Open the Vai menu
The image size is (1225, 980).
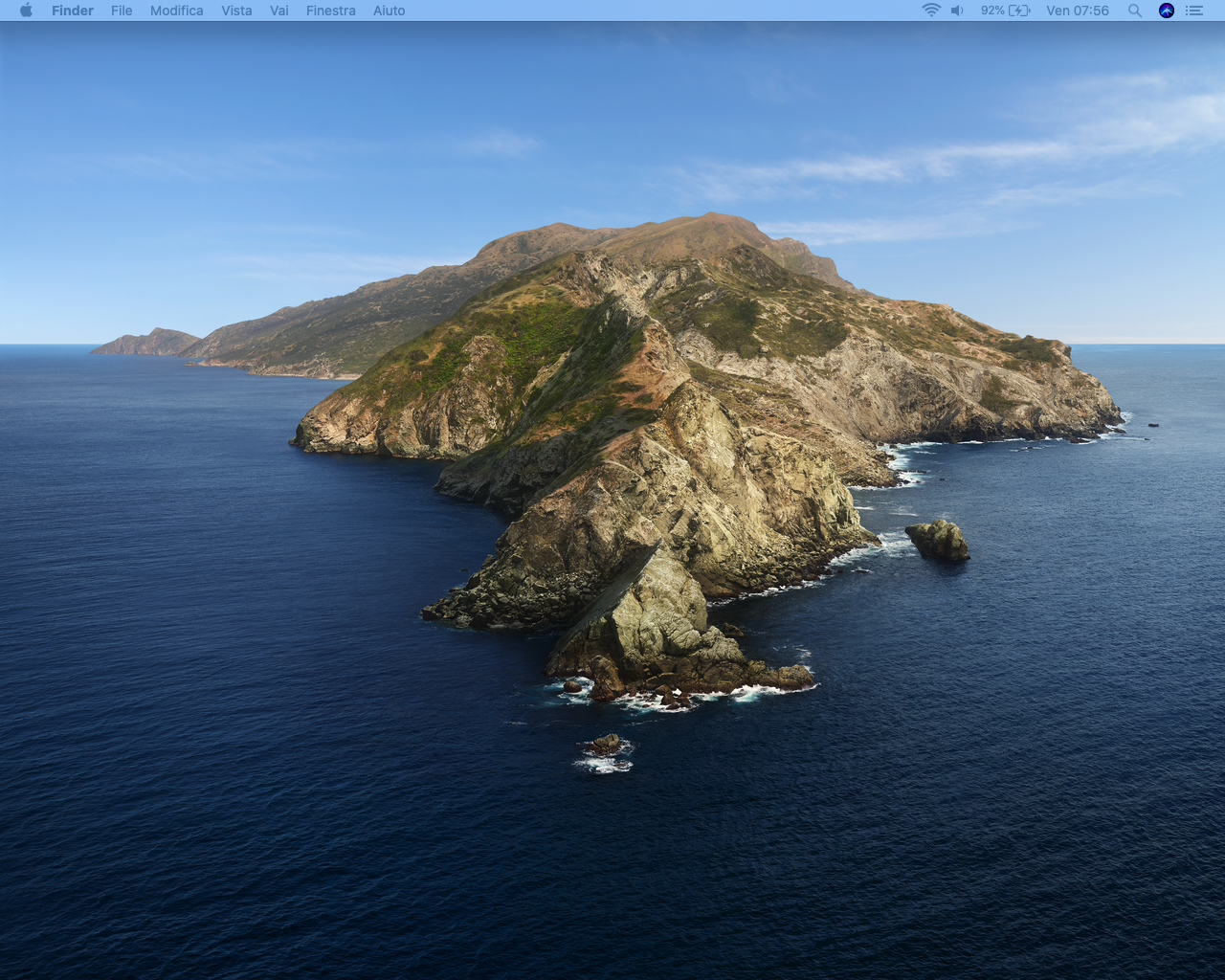(278, 11)
